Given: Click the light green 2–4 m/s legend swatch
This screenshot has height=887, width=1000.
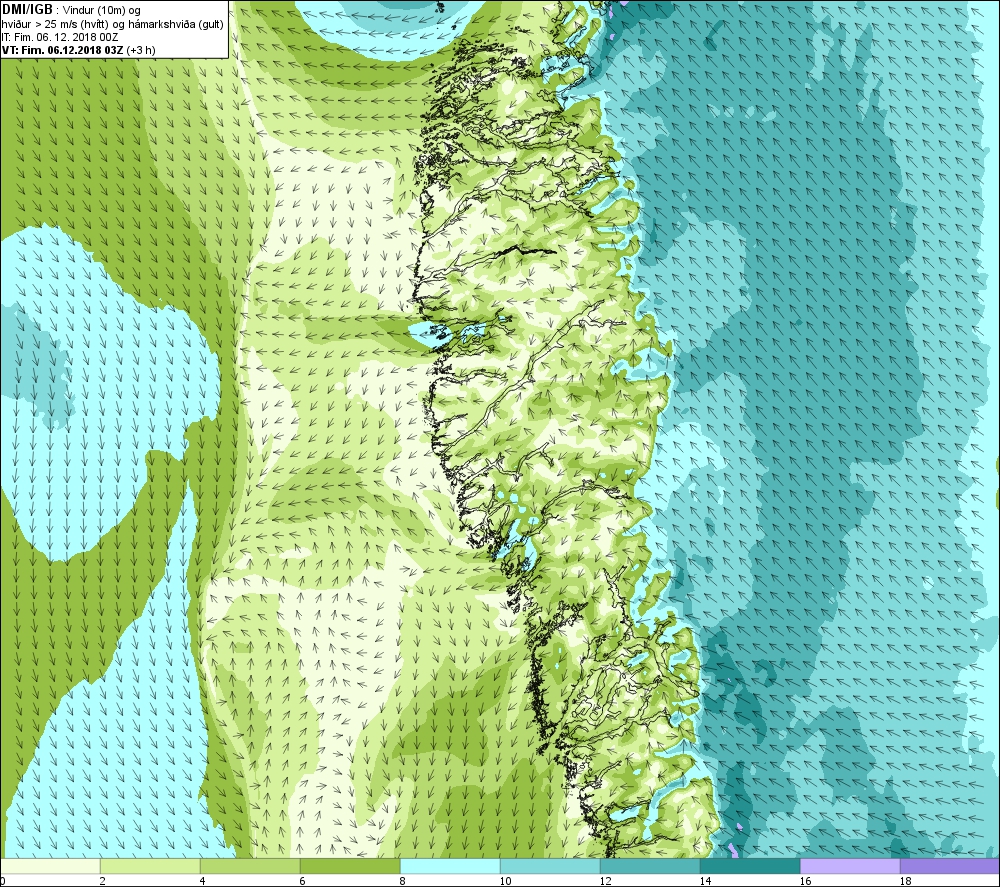Looking at the screenshot, I should 151,866.
